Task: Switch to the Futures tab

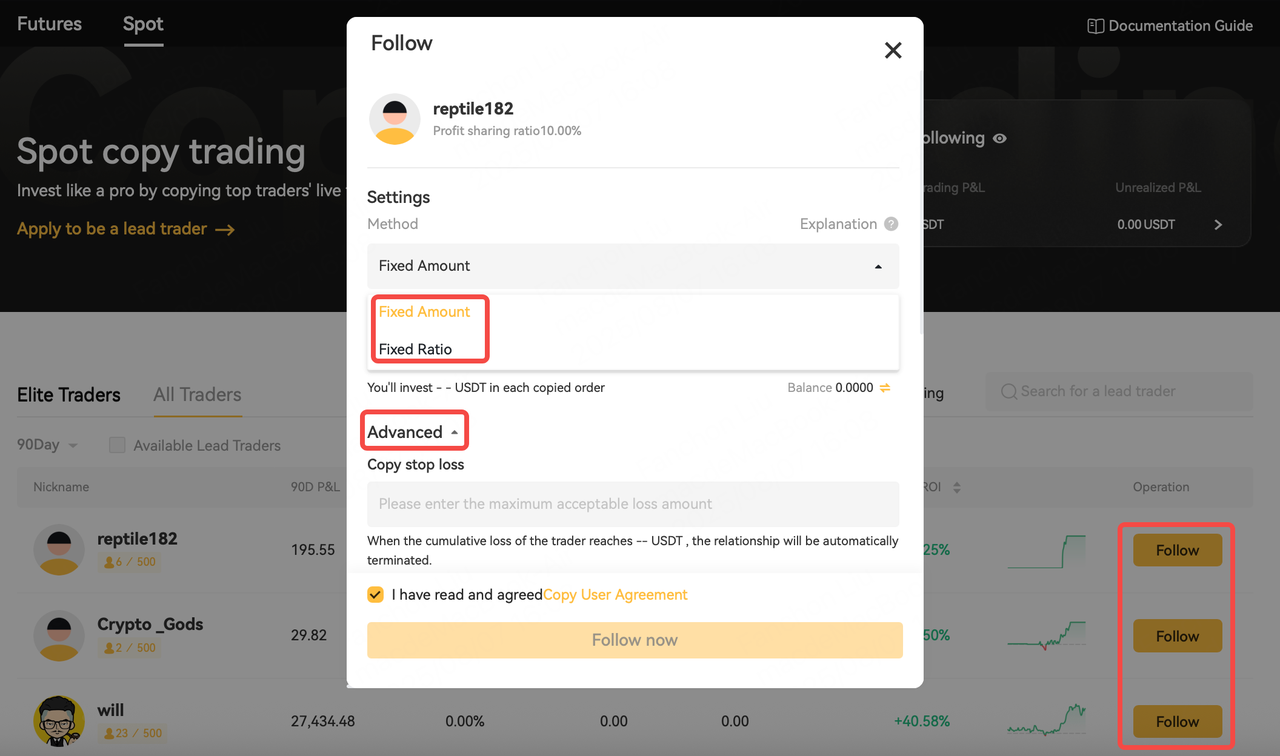Action: [49, 24]
